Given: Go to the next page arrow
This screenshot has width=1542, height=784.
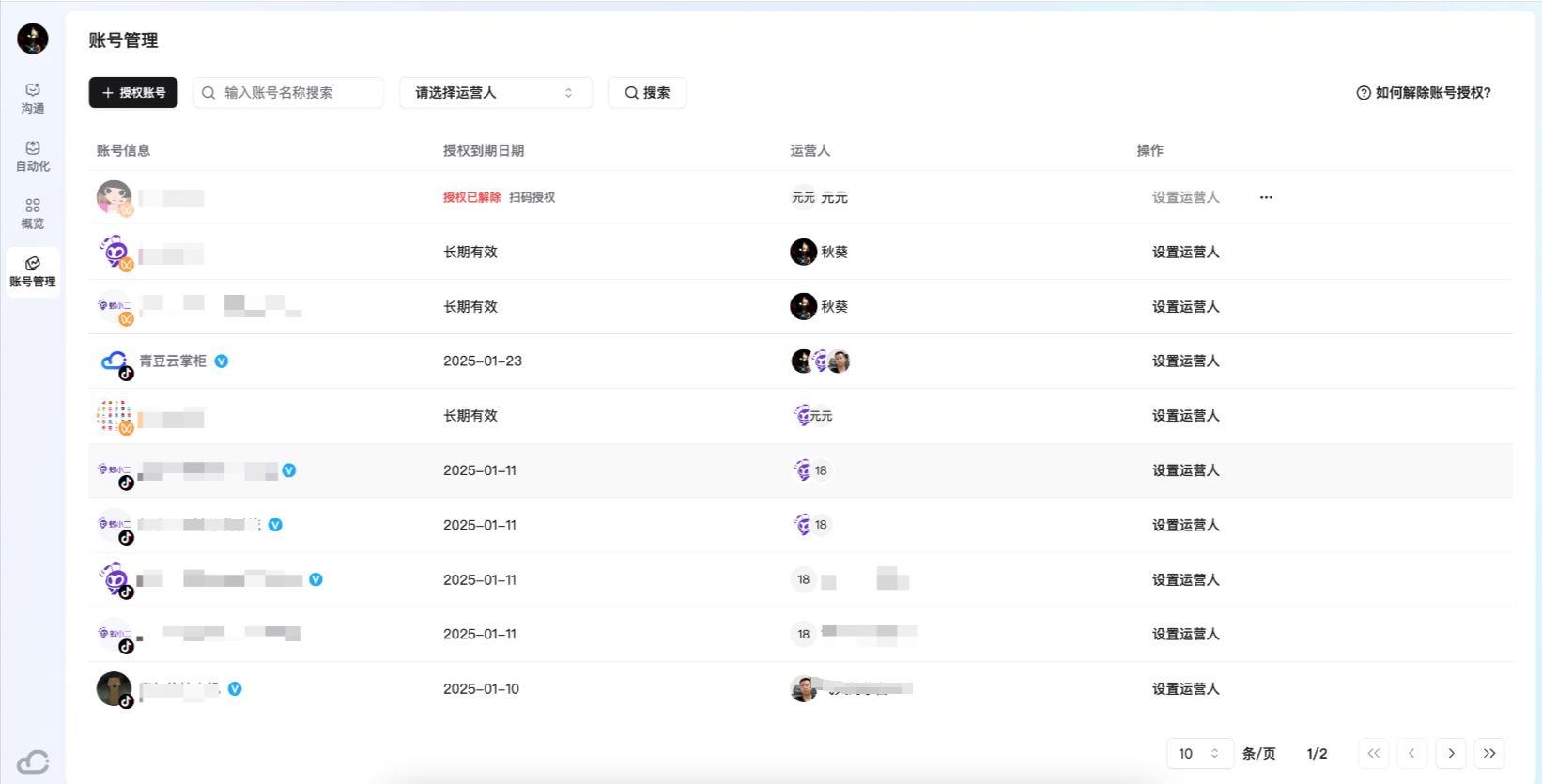Looking at the screenshot, I should [x=1451, y=754].
